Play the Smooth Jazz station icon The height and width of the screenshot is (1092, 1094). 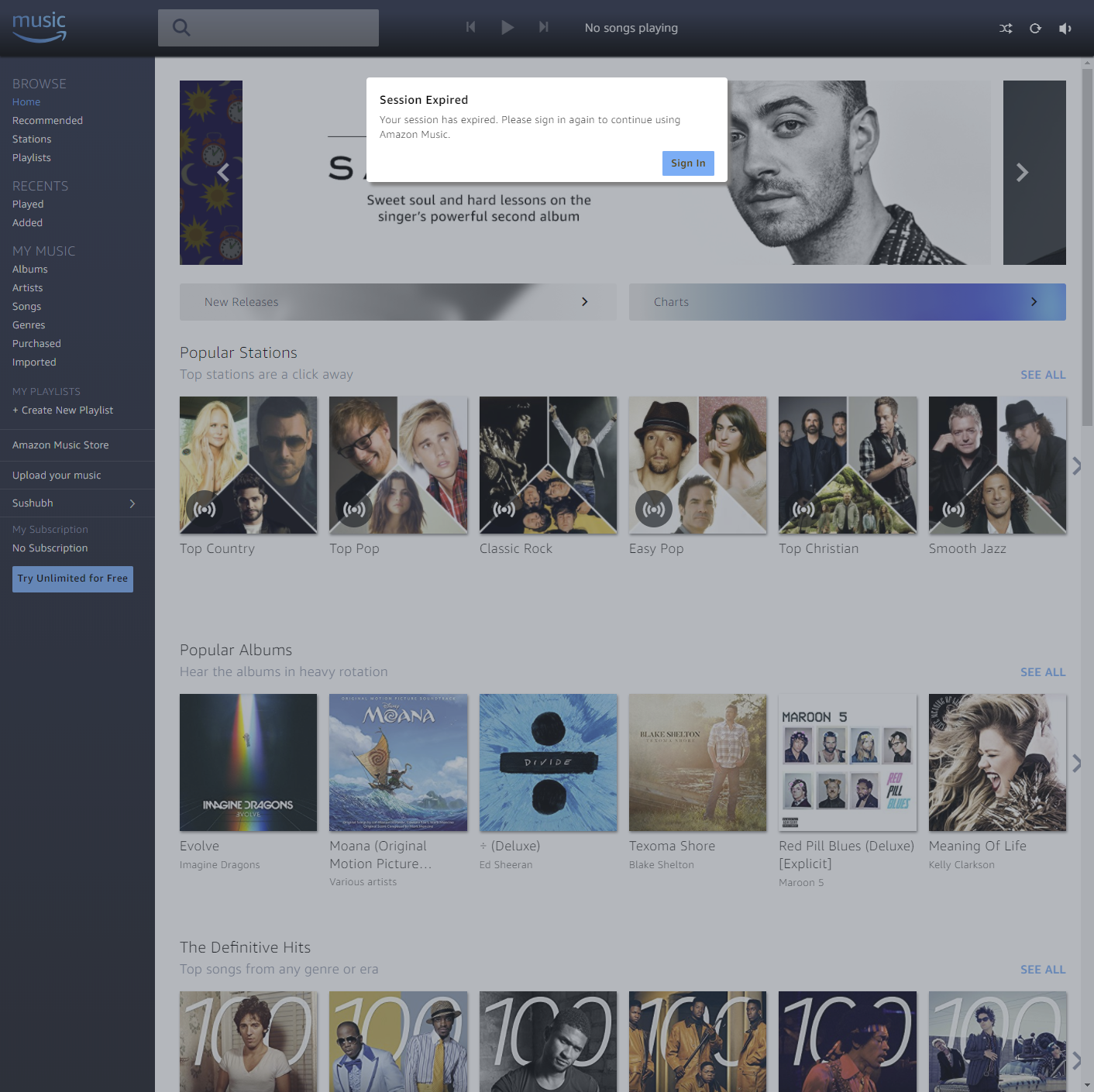954,509
